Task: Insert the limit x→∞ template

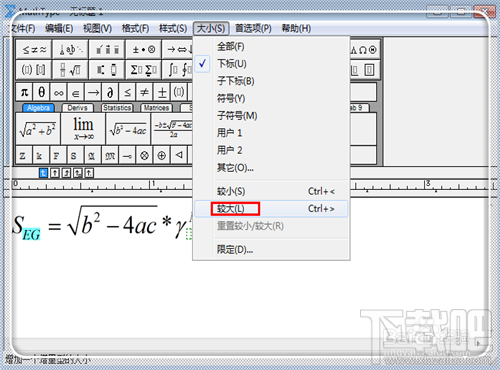Action: click(83, 129)
